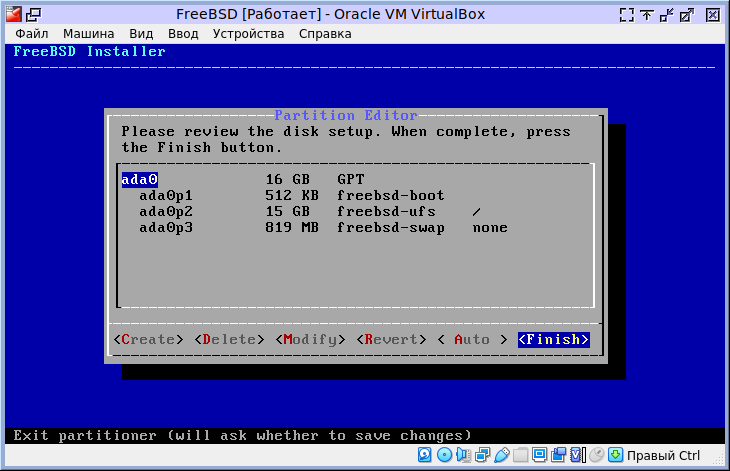Click the freebsd-boot type text
The height and width of the screenshot is (471, 730).
[x=391, y=195]
